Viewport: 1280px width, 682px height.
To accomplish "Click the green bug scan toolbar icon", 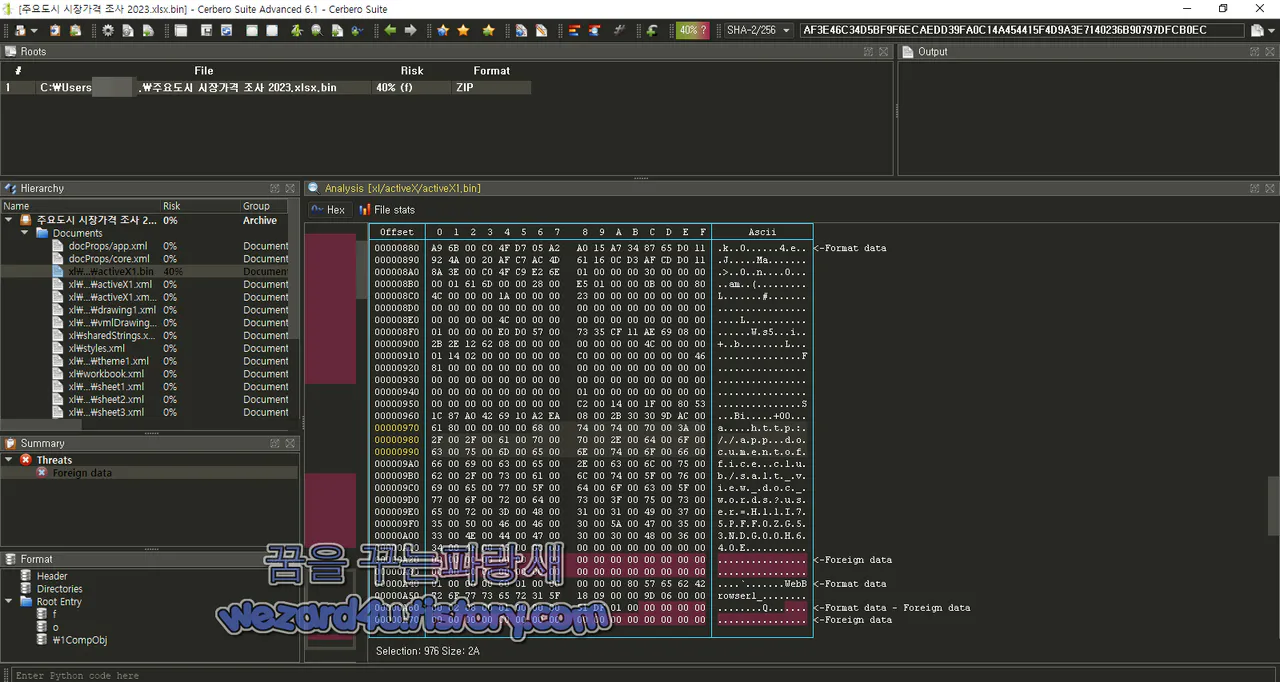I will [297, 30].
